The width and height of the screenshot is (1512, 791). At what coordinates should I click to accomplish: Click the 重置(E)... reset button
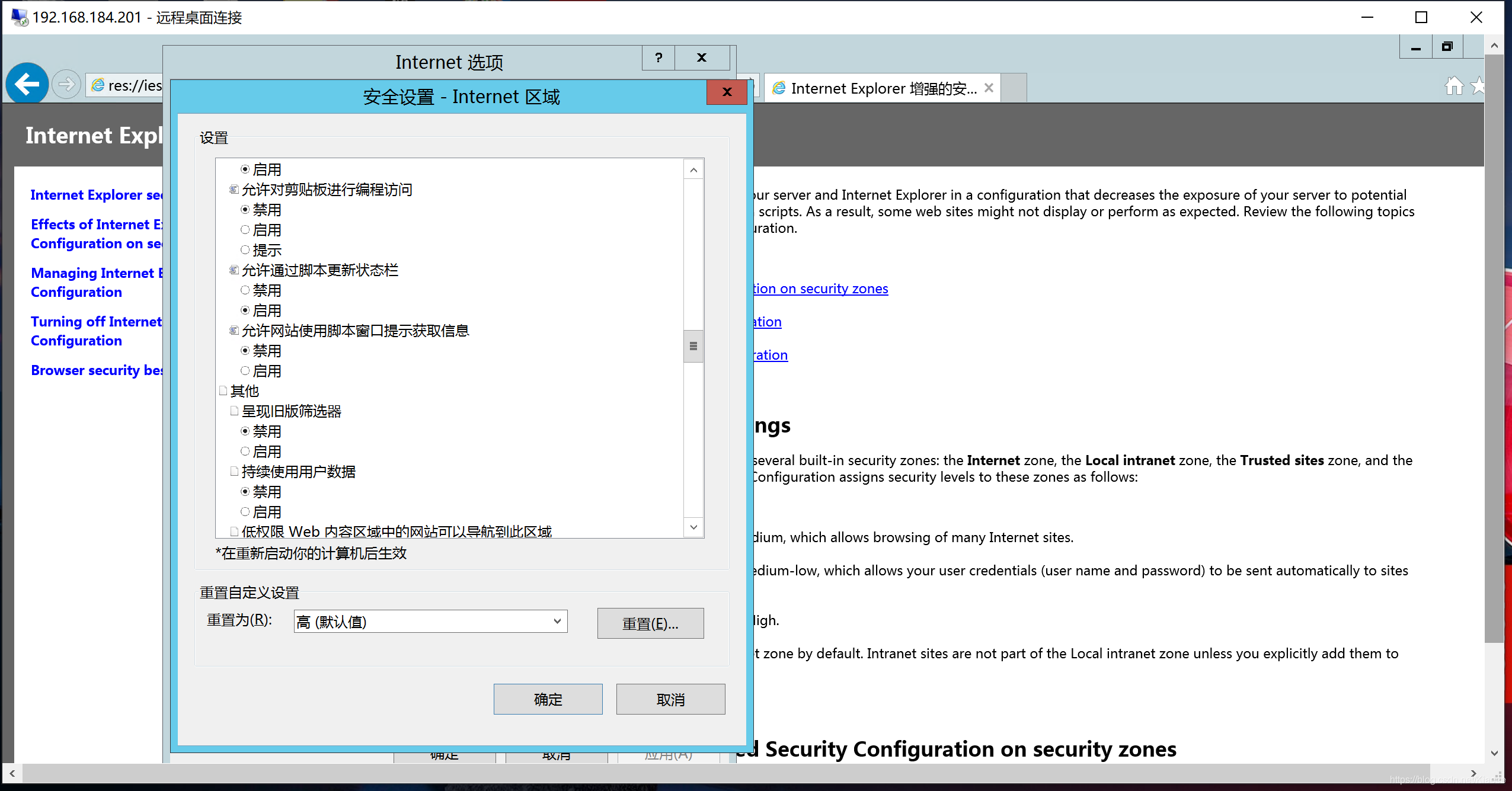click(x=652, y=622)
